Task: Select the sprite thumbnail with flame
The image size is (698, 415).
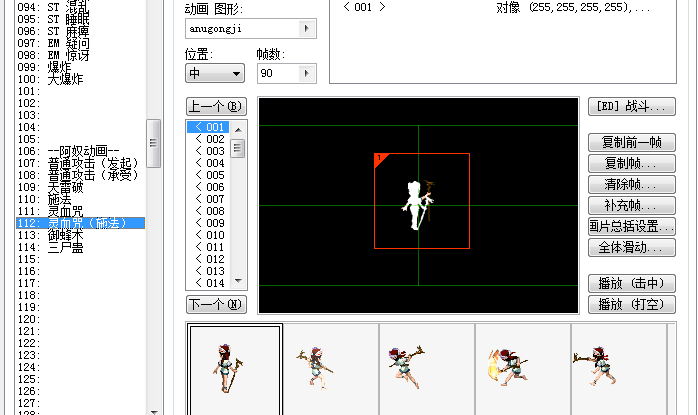Action: pos(523,369)
